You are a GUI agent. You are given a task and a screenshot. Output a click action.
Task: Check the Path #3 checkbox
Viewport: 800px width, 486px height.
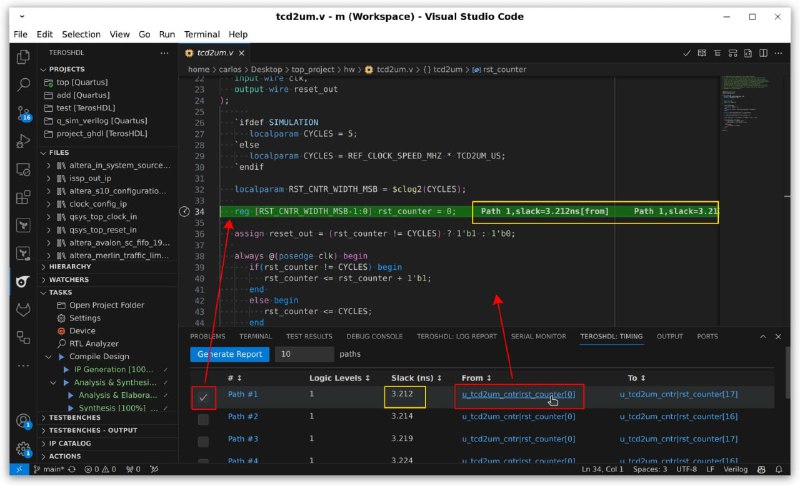pos(203,441)
